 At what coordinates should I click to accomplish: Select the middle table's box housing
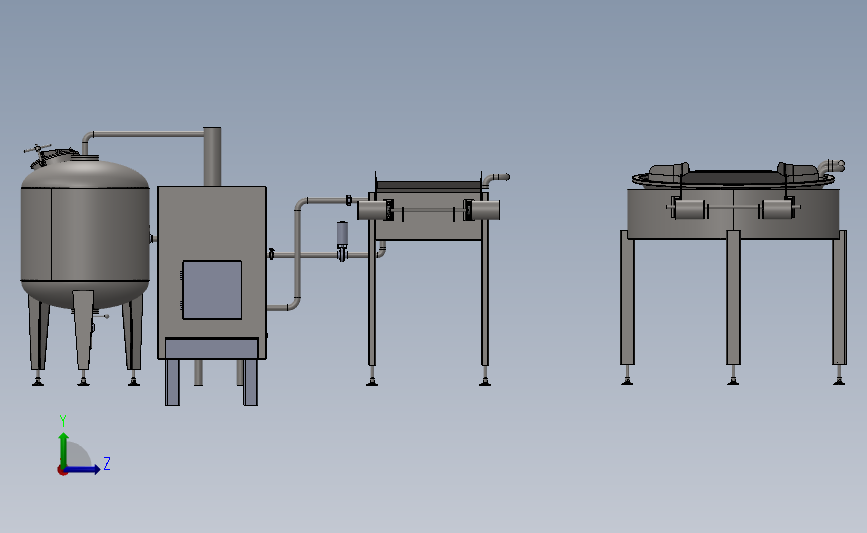(429, 229)
